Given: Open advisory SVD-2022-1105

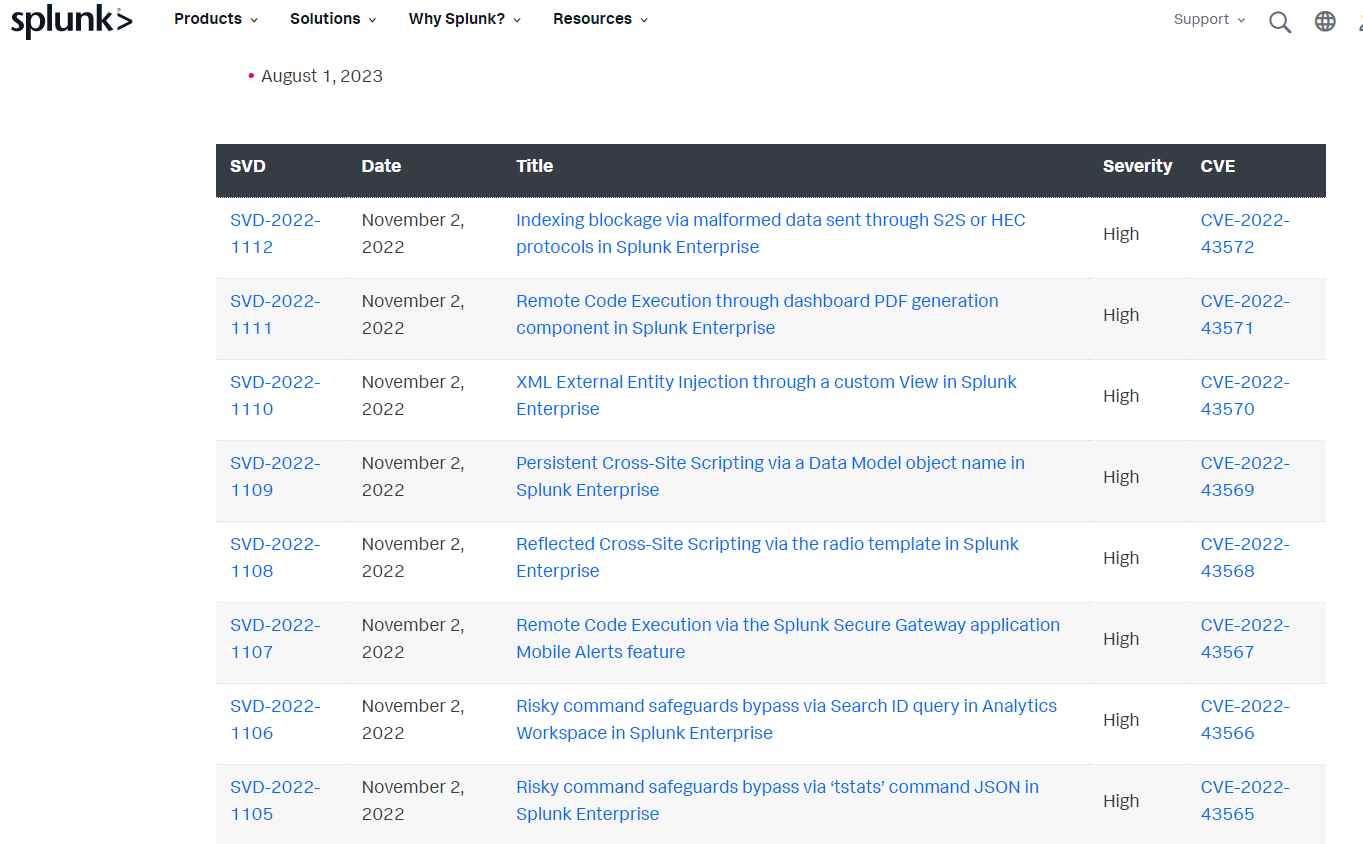Looking at the screenshot, I should tap(275, 800).
